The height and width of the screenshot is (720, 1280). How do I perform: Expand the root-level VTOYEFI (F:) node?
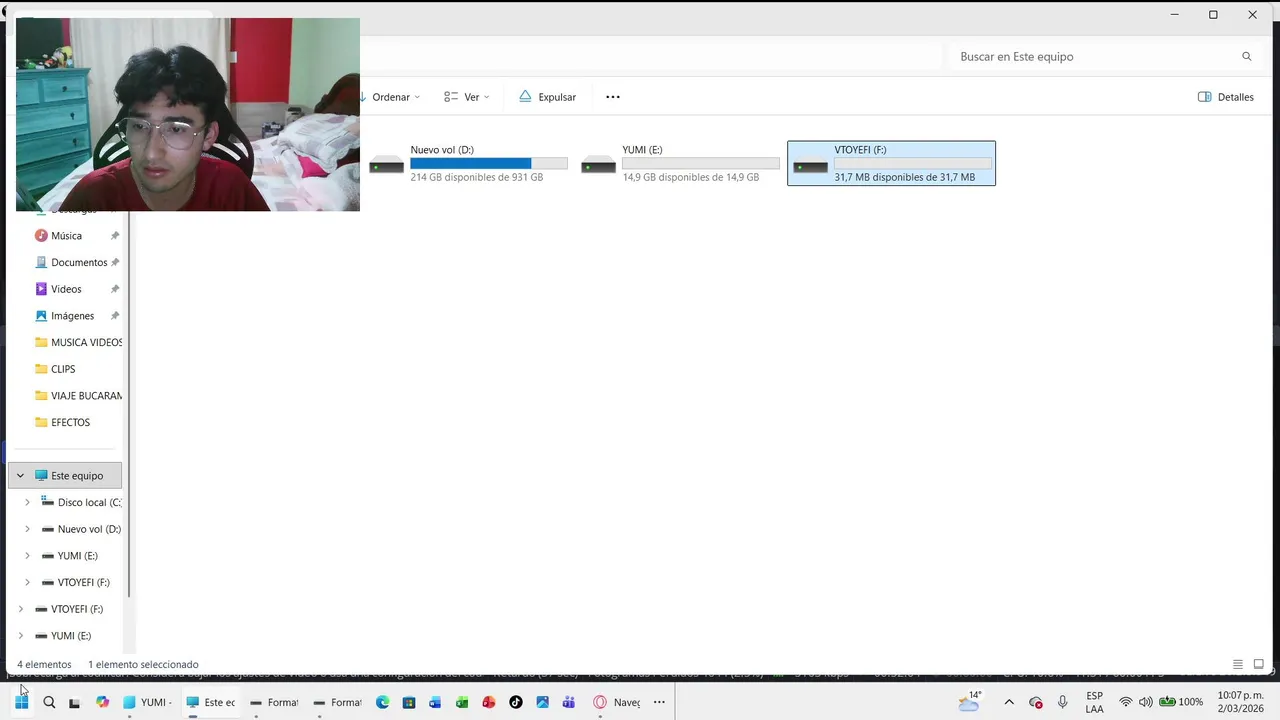20,609
